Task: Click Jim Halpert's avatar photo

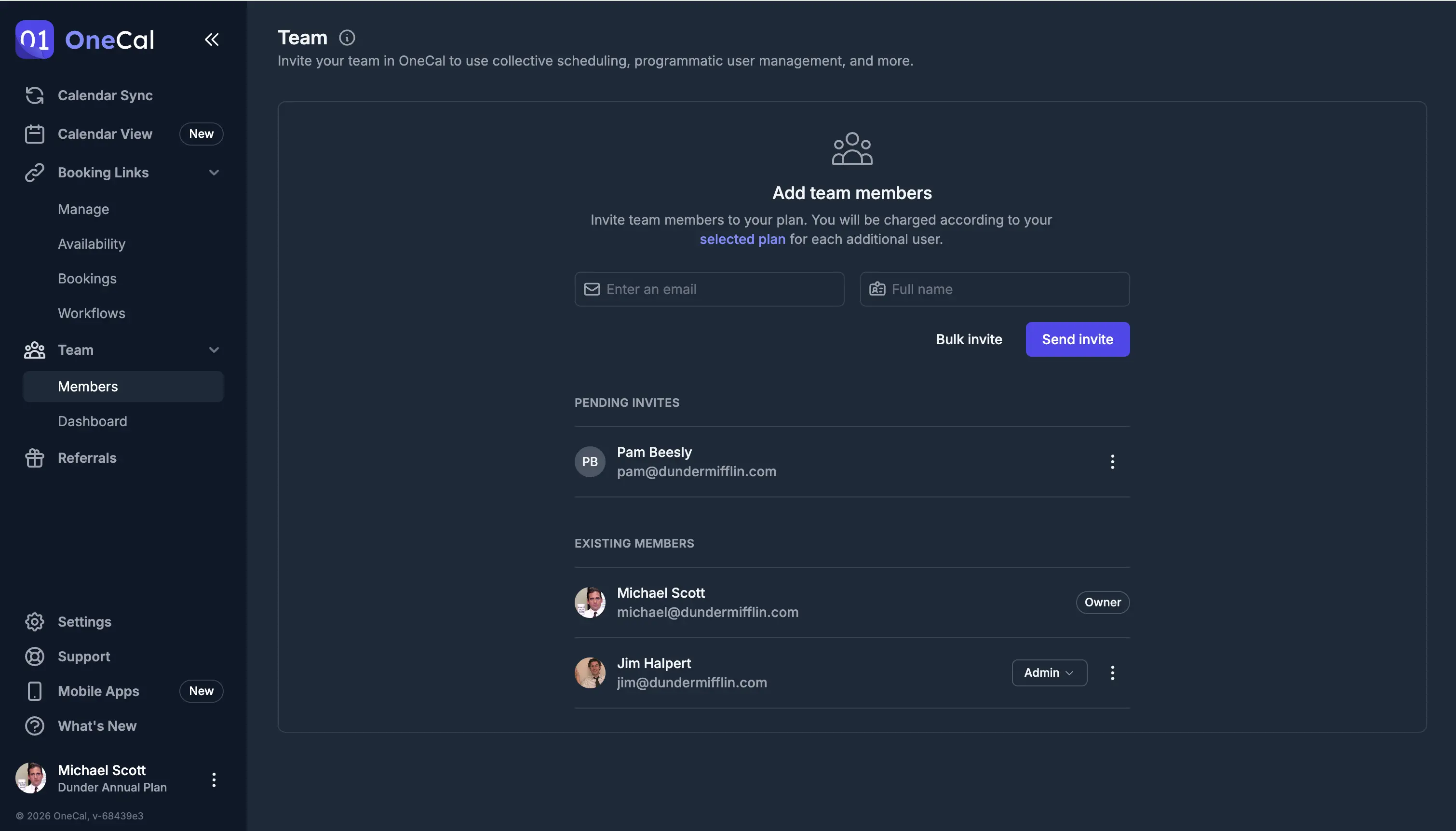Action: tap(590, 673)
